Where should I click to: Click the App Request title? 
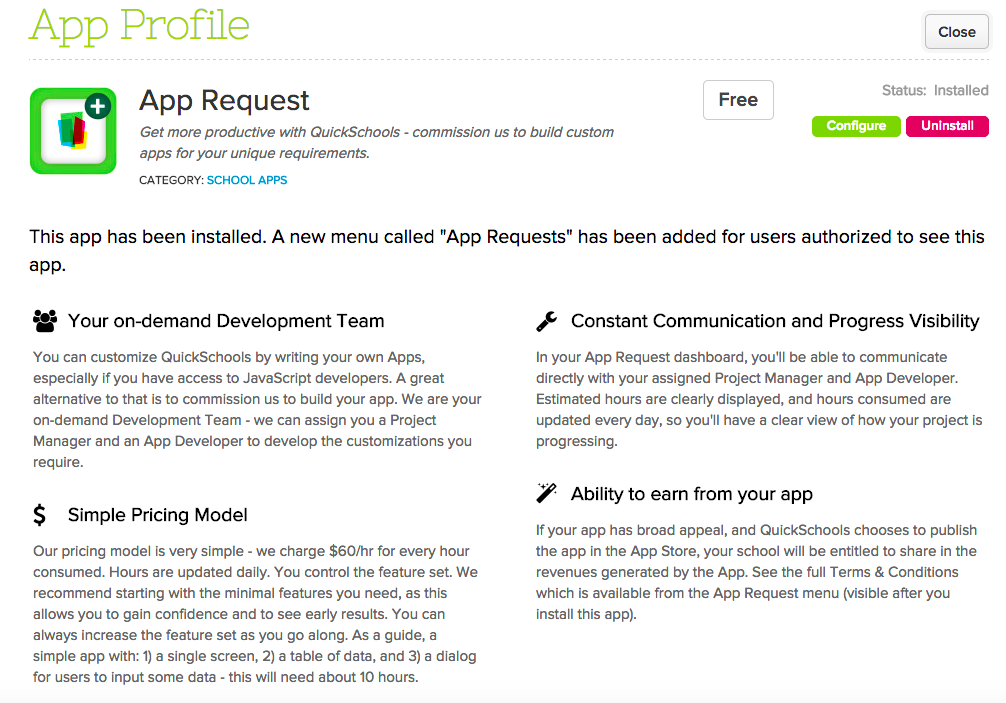pyautogui.click(x=225, y=100)
